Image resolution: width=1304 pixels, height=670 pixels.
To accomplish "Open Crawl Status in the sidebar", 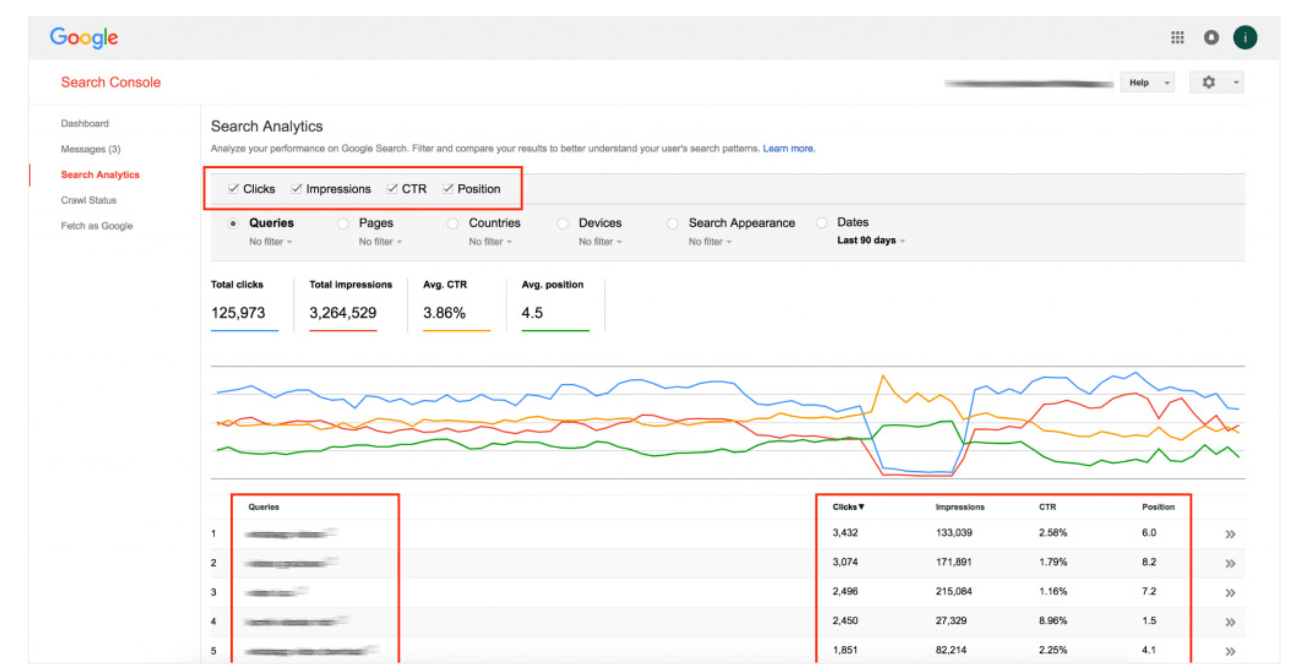I will point(89,200).
